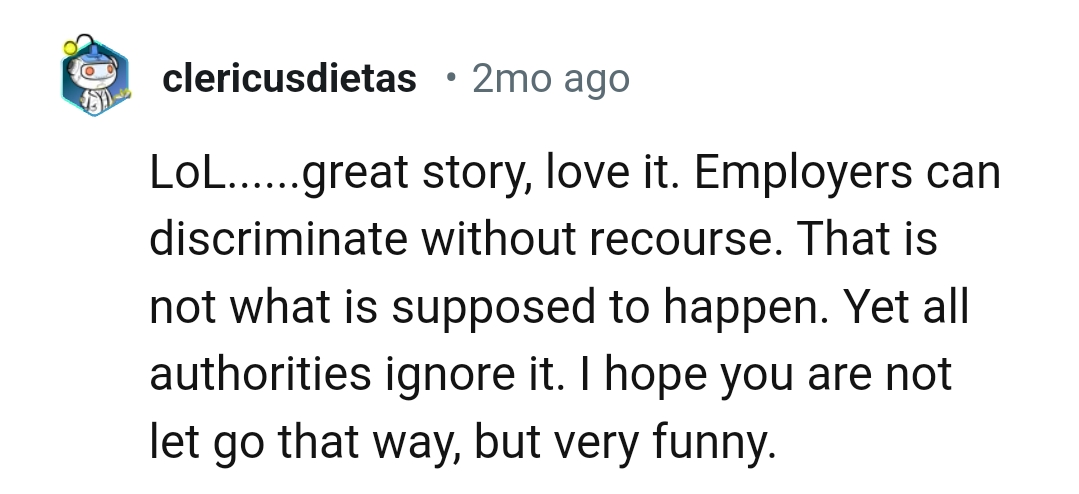Click "are not" ending the fourth line
This screenshot has height=494, width=1079.
click(x=888, y=373)
